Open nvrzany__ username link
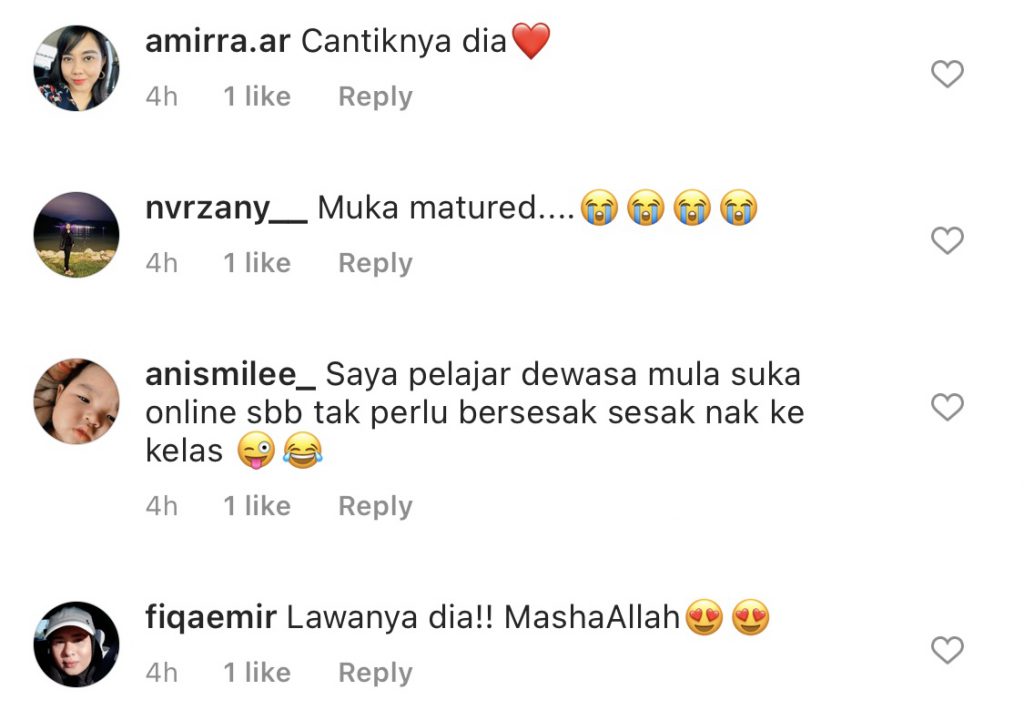Screen dimensions: 1024x710 click(x=226, y=209)
